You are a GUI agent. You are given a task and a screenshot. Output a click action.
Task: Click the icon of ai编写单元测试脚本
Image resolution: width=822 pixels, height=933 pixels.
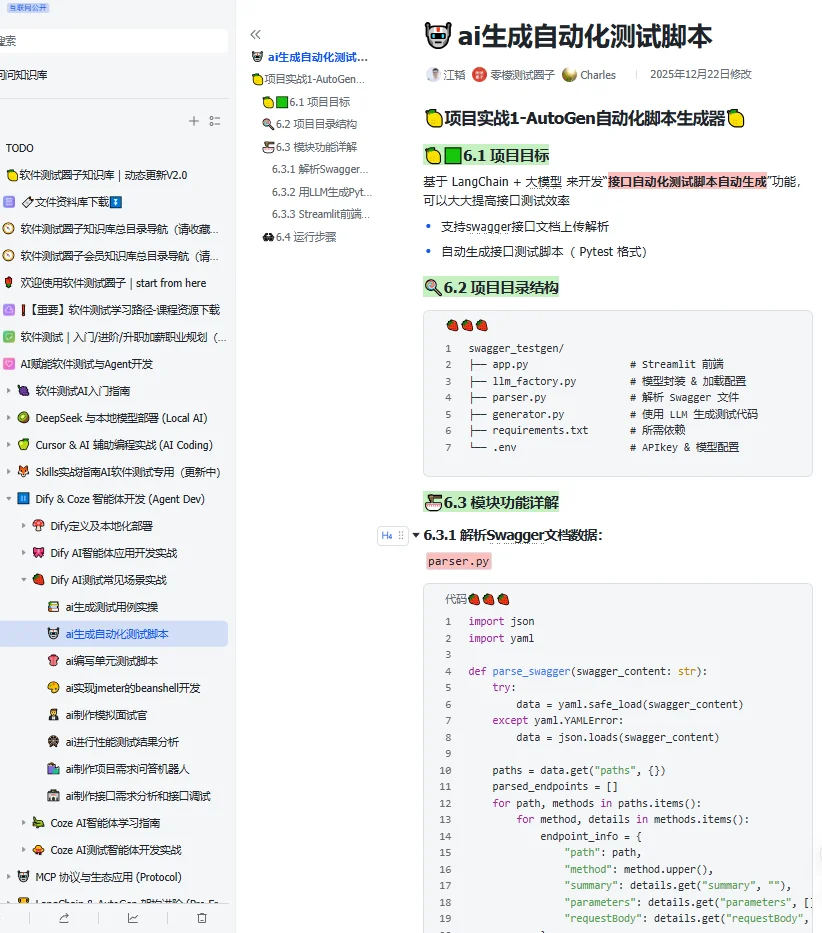tap(54, 660)
